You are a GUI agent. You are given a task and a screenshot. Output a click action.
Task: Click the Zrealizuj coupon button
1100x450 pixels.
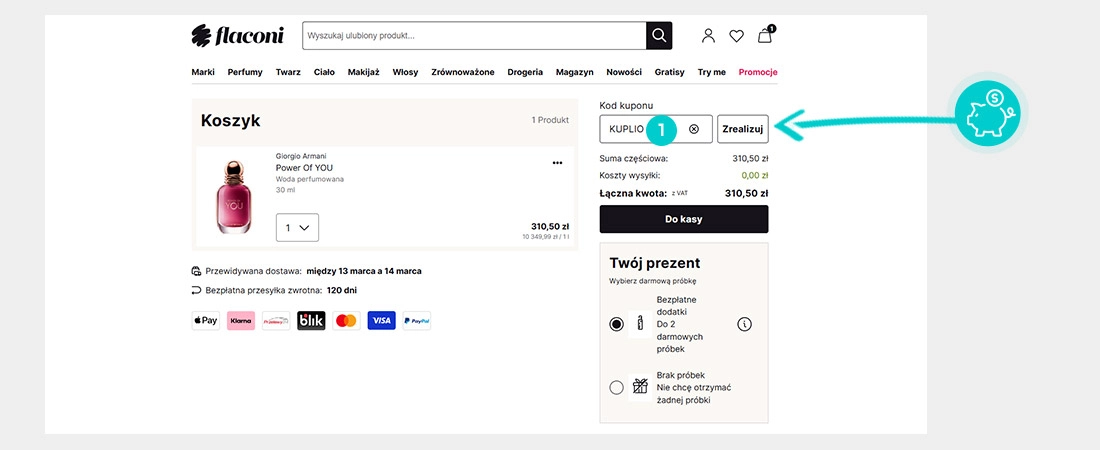(x=743, y=129)
